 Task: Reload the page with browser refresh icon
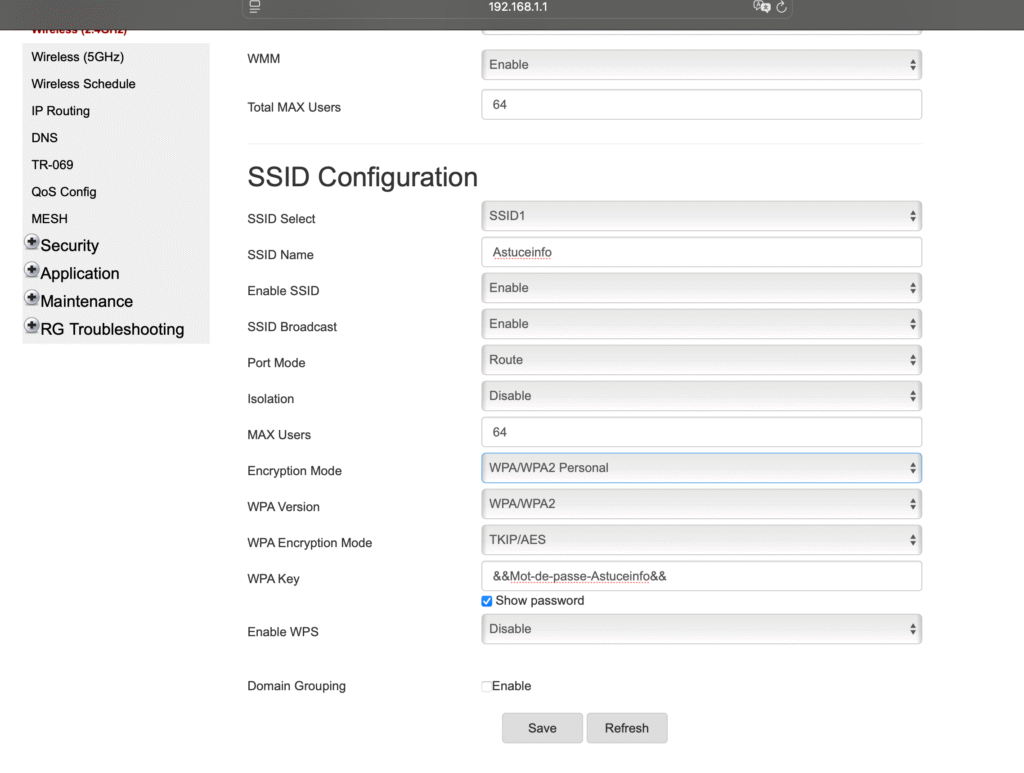coord(781,7)
